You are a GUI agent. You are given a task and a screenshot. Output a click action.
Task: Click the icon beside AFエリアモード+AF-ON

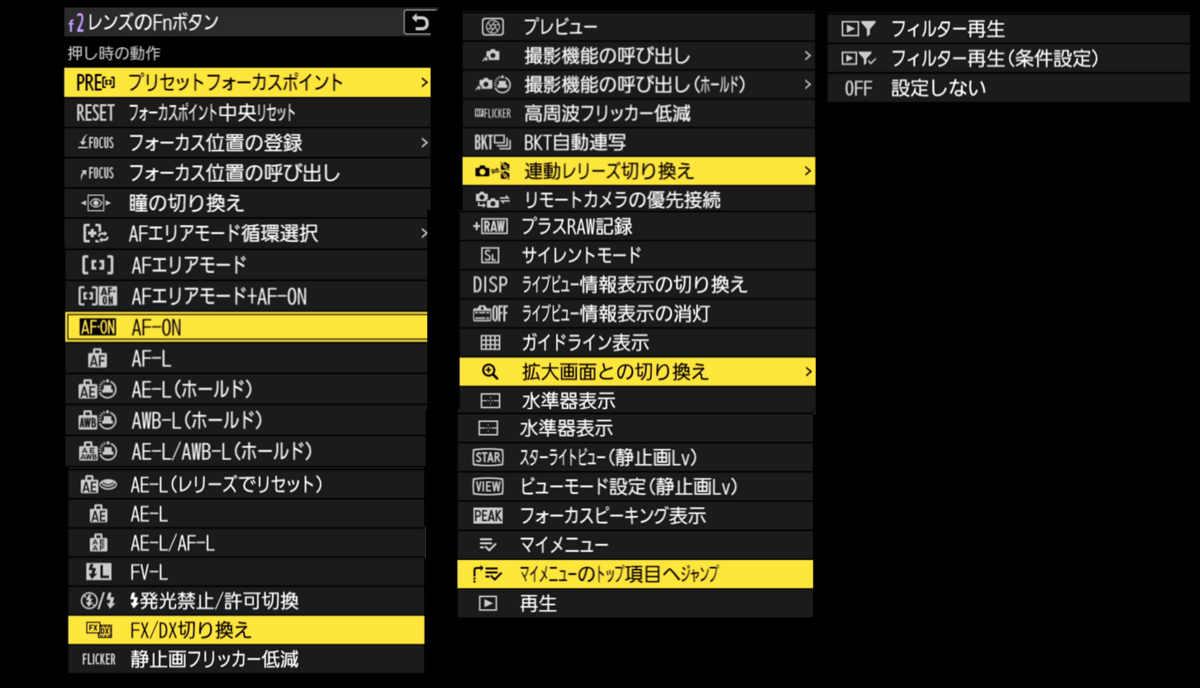(97, 297)
